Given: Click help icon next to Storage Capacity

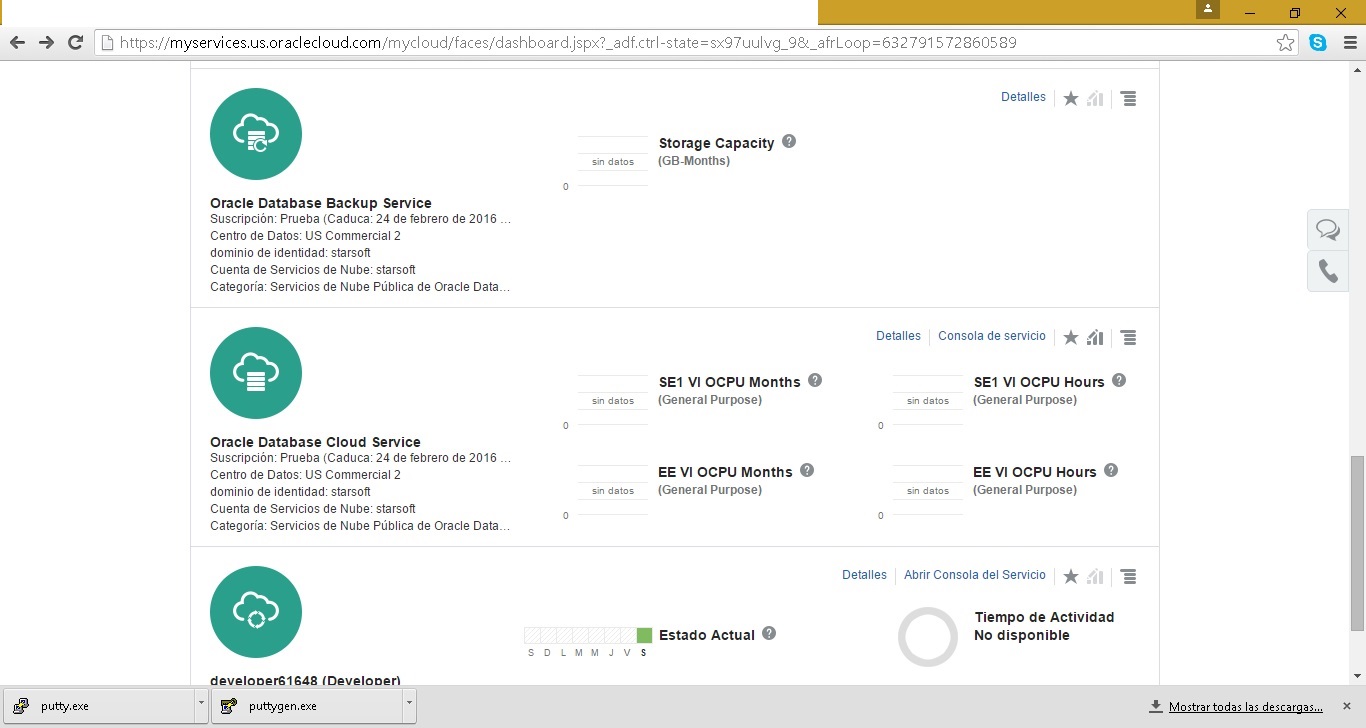Looking at the screenshot, I should click(789, 142).
